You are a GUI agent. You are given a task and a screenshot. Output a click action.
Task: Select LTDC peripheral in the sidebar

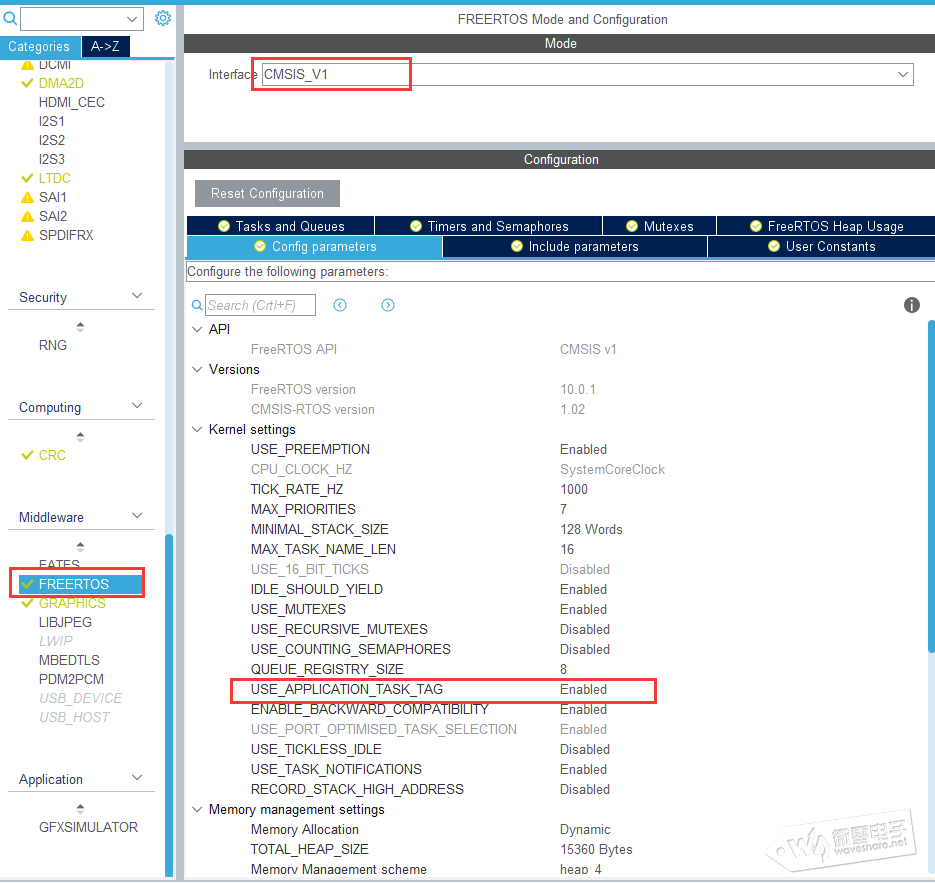55,178
